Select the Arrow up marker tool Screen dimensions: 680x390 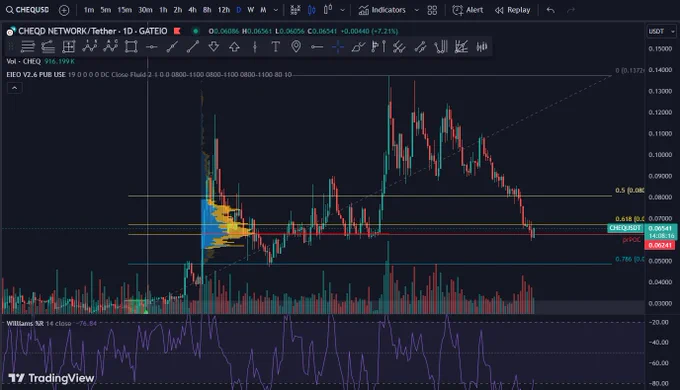(234, 46)
